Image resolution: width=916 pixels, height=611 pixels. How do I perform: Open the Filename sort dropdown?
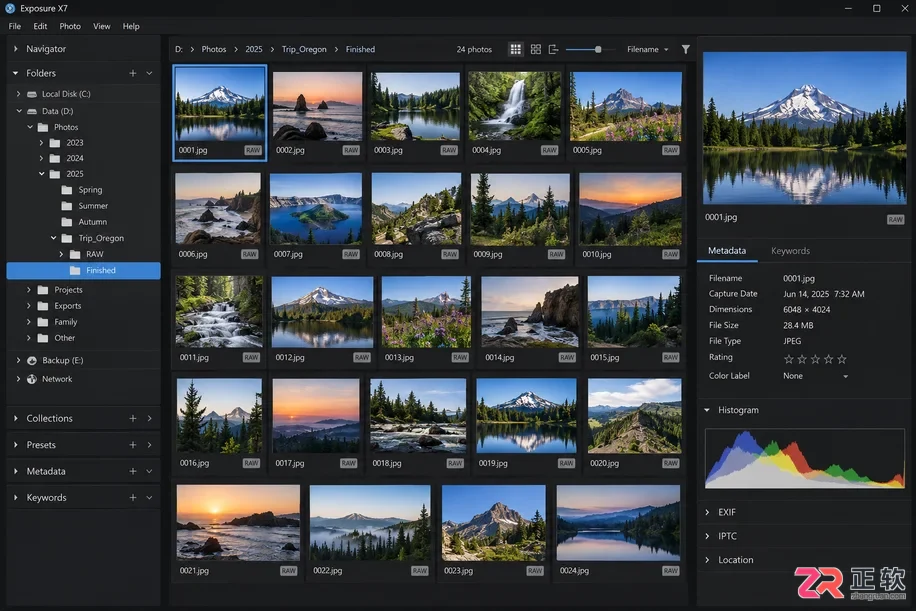click(x=647, y=50)
